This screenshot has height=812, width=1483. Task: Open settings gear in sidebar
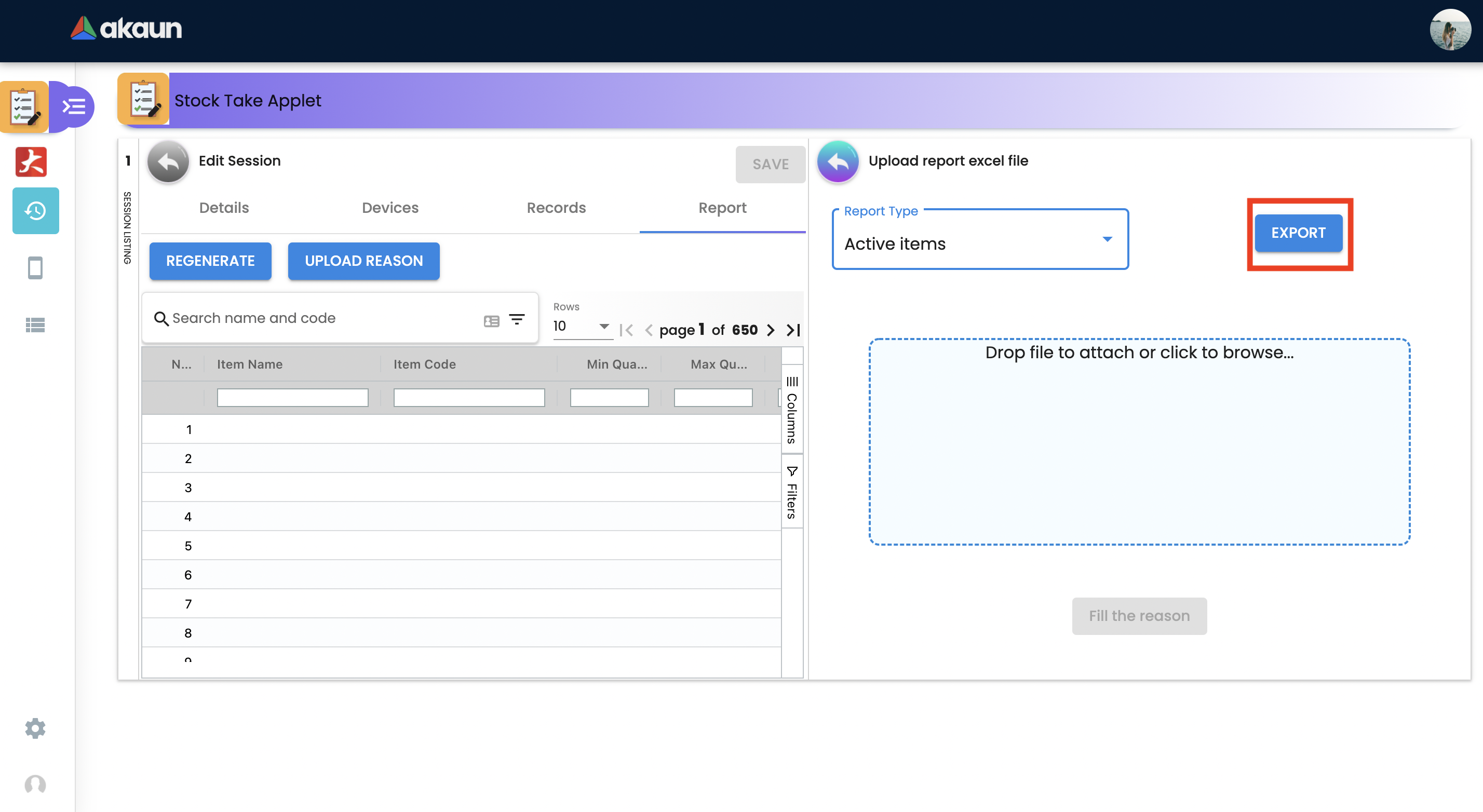point(35,728)
